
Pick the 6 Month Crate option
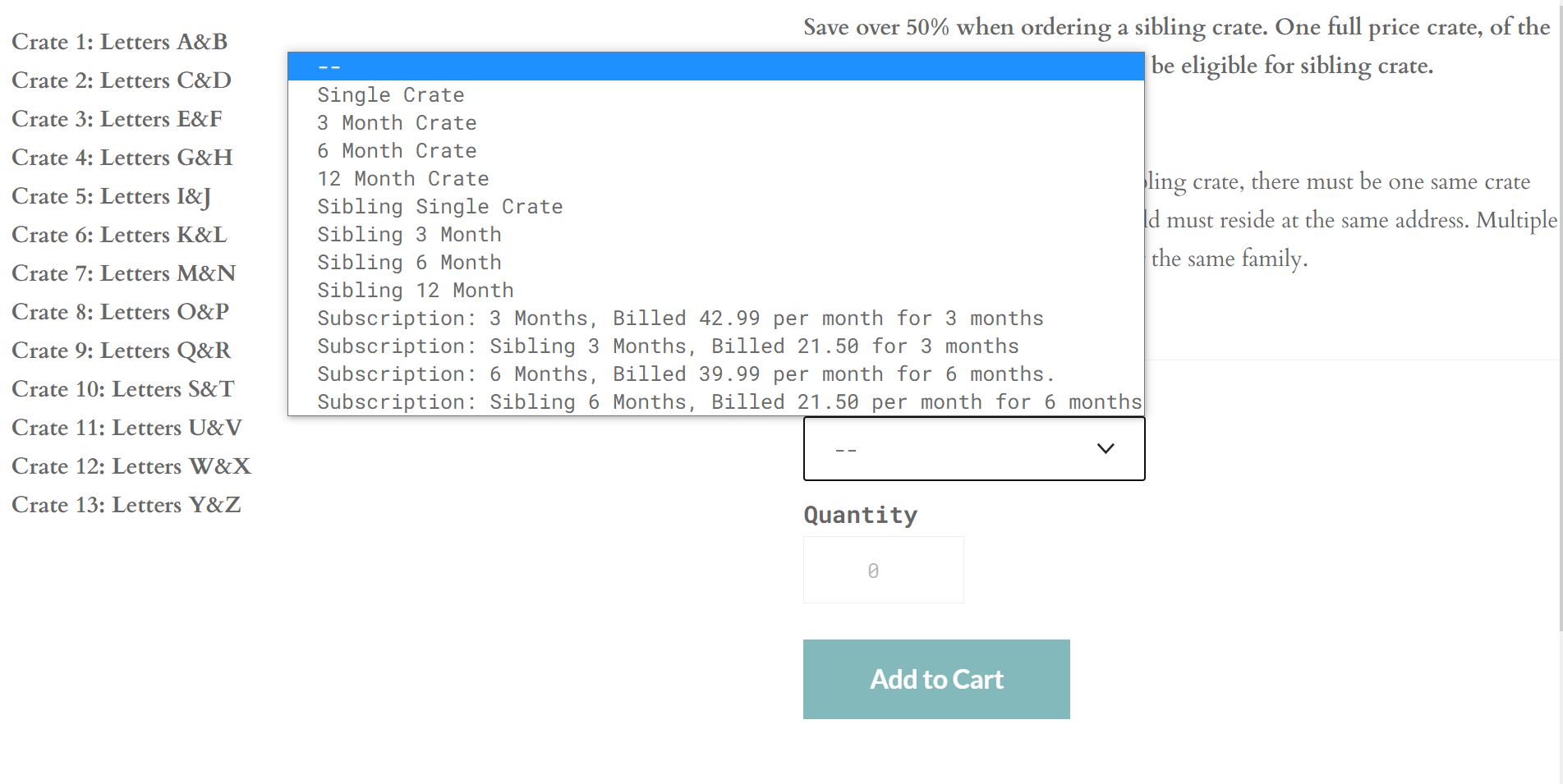[397, 151]
